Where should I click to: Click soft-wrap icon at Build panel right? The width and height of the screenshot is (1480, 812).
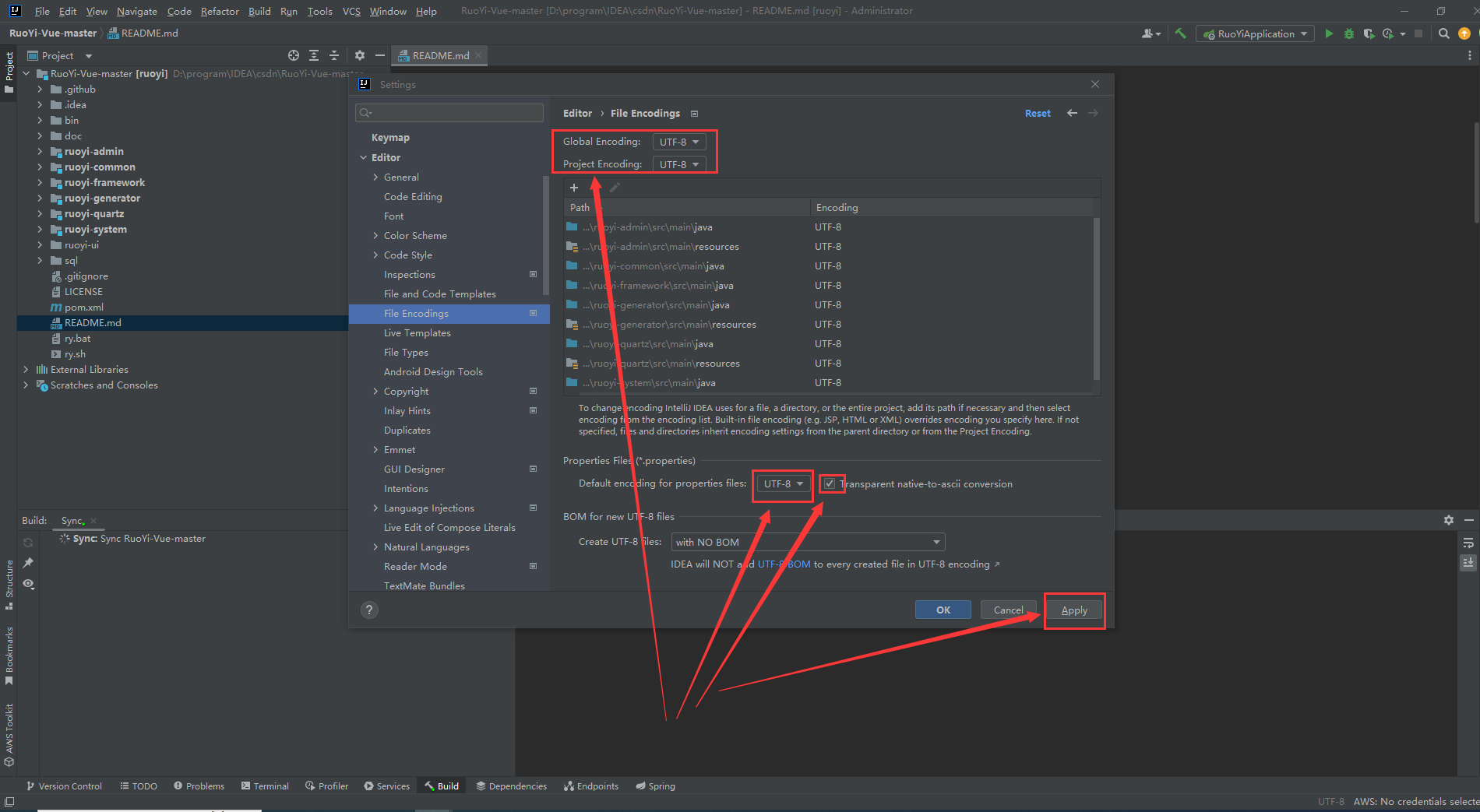1468,543
